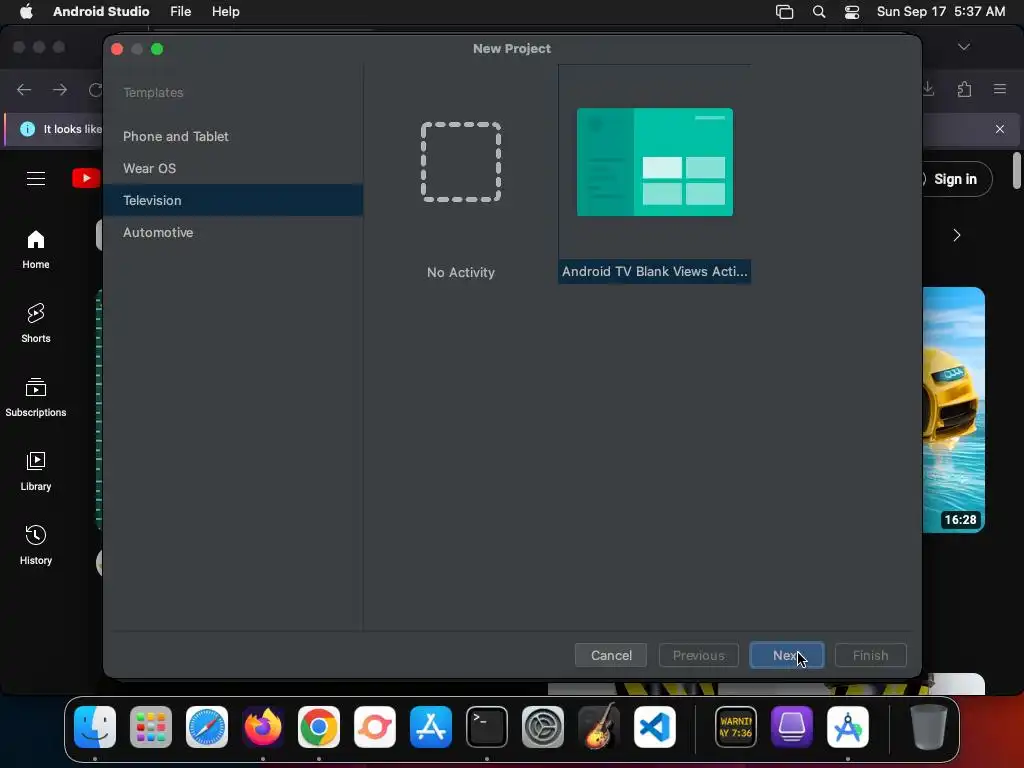Open the Help menu
This screenshot has width=1024, height=768.
click(x=225, y=12)
